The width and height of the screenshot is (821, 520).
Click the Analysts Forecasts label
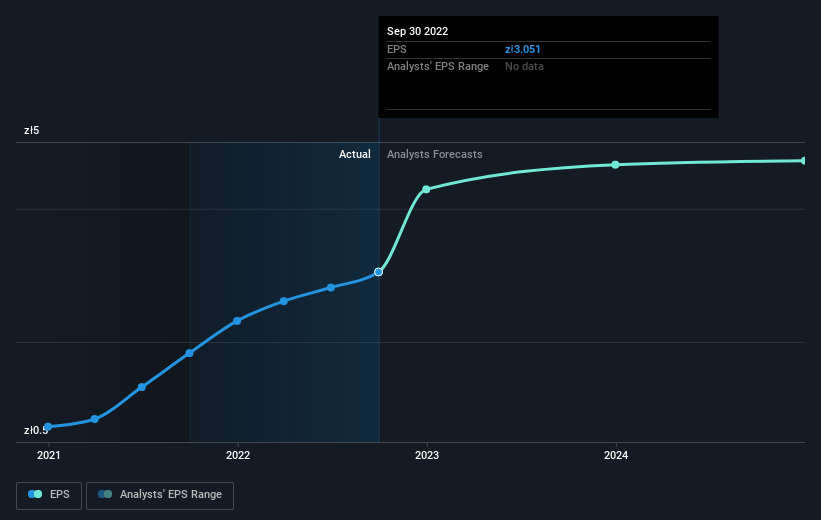(x=435, y=154)
